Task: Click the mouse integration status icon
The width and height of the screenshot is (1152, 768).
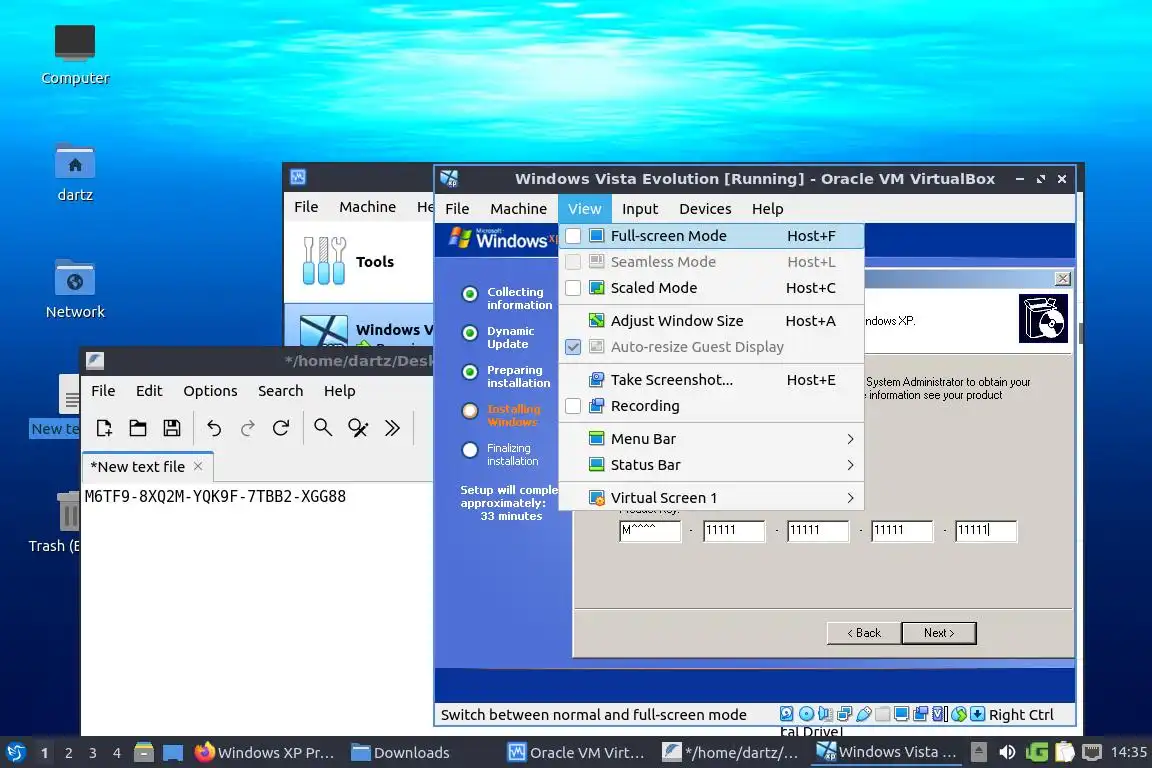Action: [959, 714]
